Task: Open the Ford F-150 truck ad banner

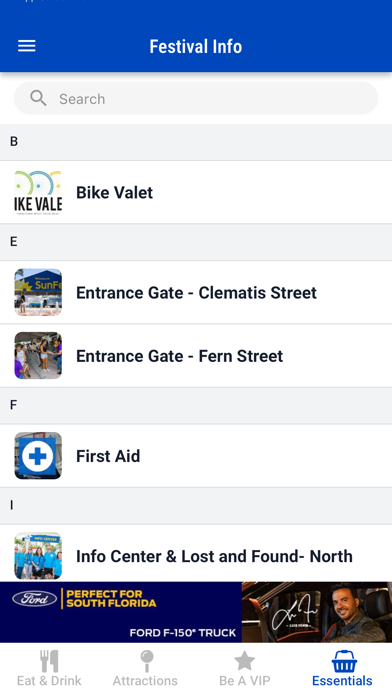Action: (196, 612)
